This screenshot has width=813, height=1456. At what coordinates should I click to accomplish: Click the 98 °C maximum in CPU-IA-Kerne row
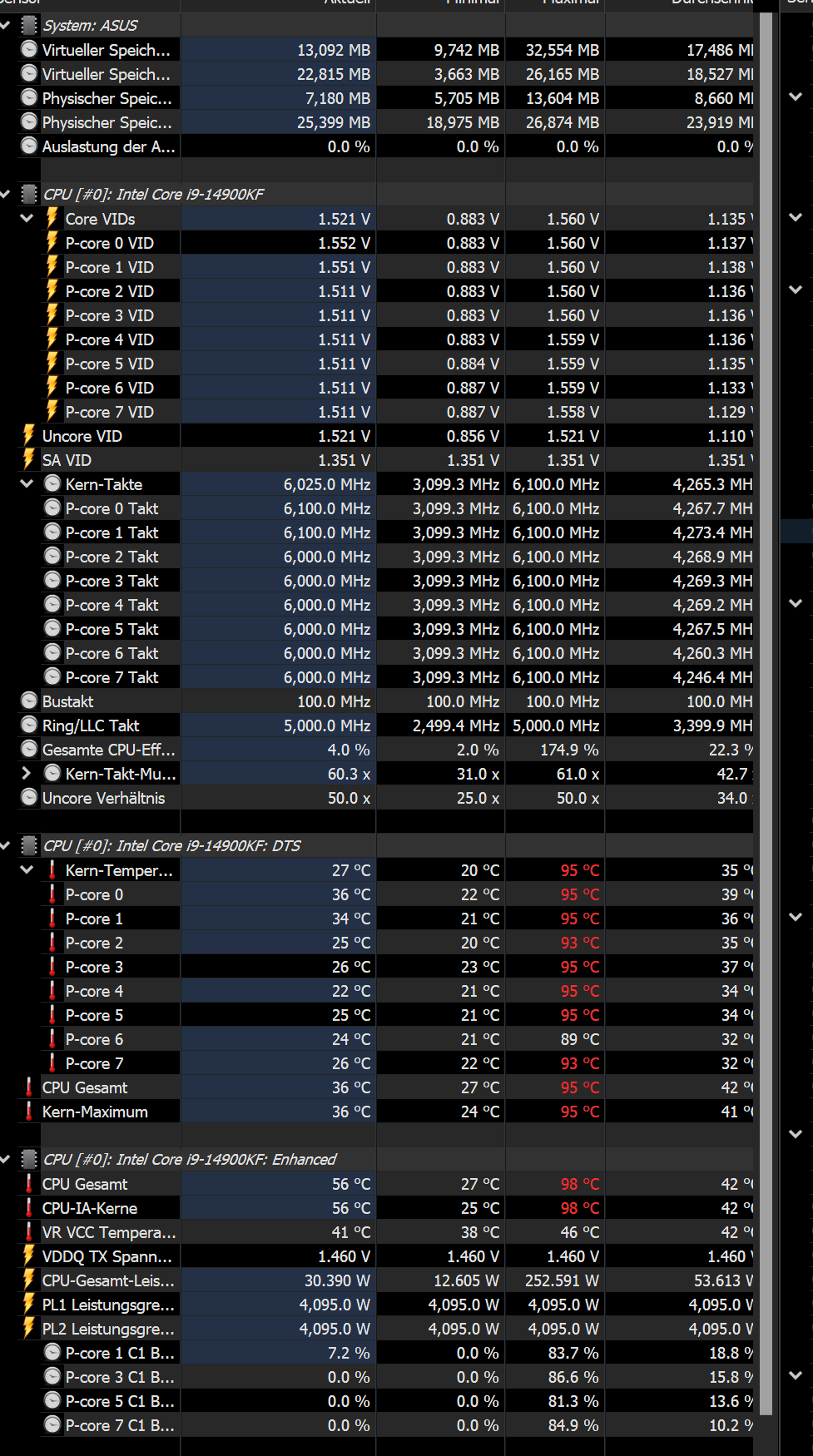point(580,1208)
